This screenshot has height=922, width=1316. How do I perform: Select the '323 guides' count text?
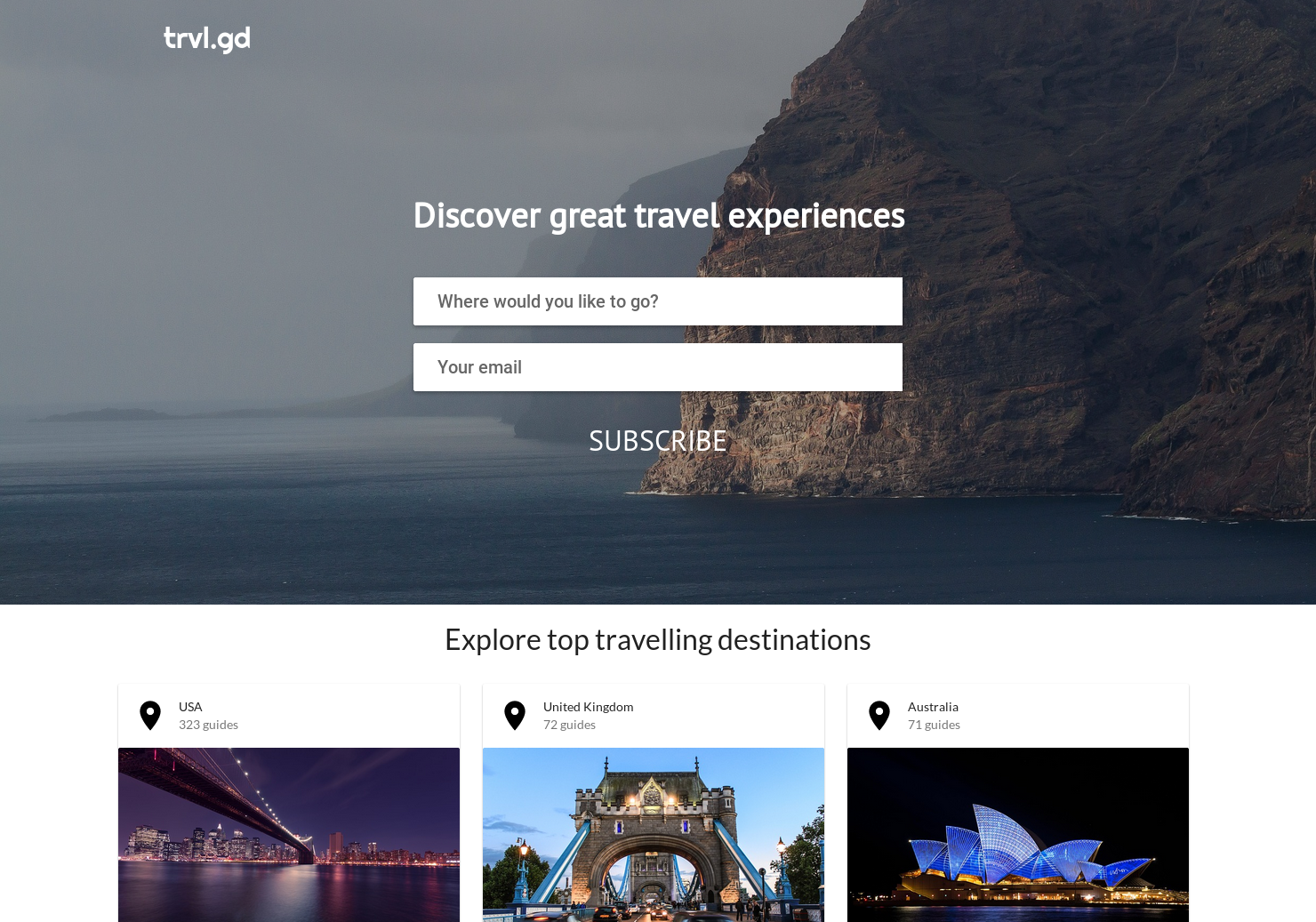(208, 725)
